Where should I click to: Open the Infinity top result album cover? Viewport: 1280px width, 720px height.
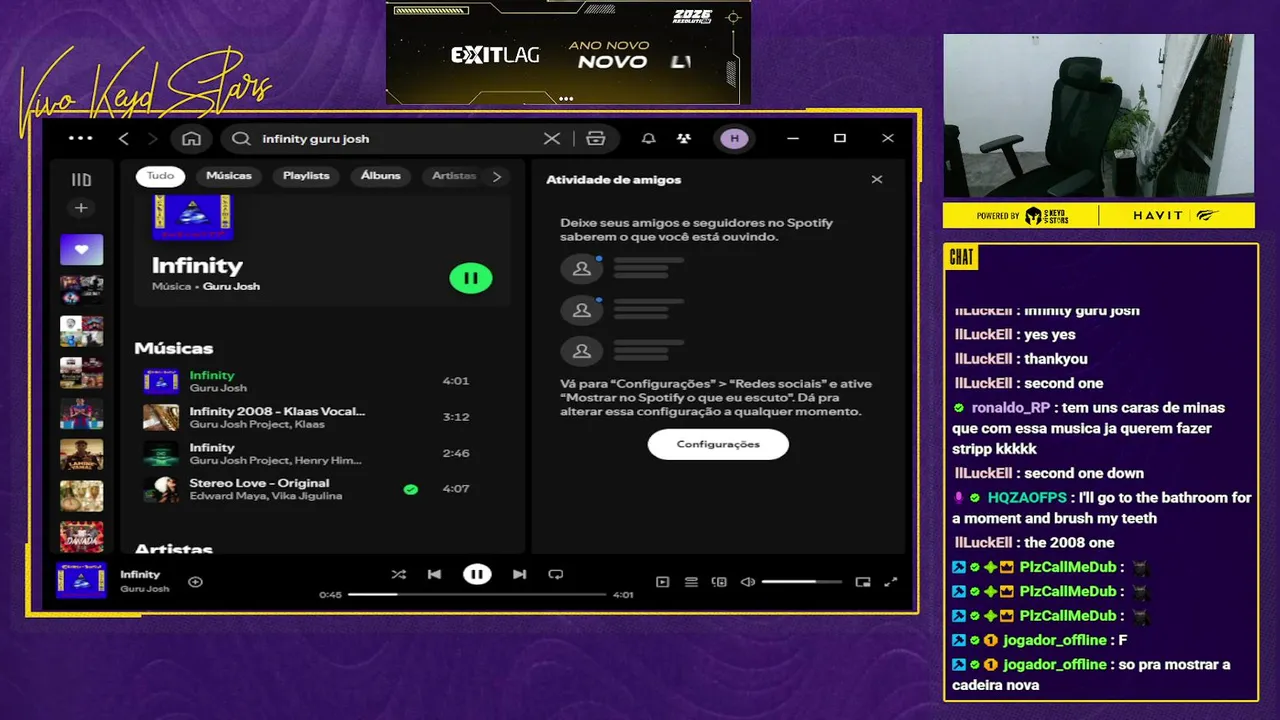coord(193,217)
